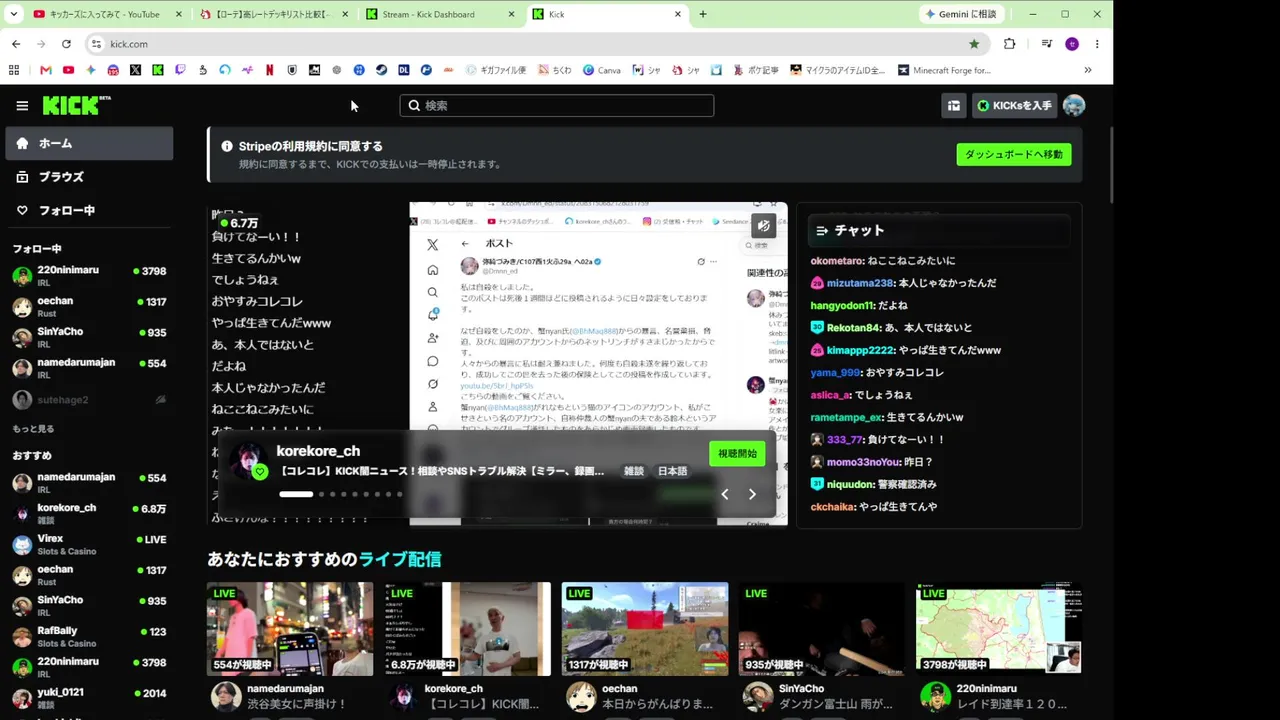Open the Minecraft Forge bookmark
Viewport: 1280px width, 720px height.
[945, 70]
